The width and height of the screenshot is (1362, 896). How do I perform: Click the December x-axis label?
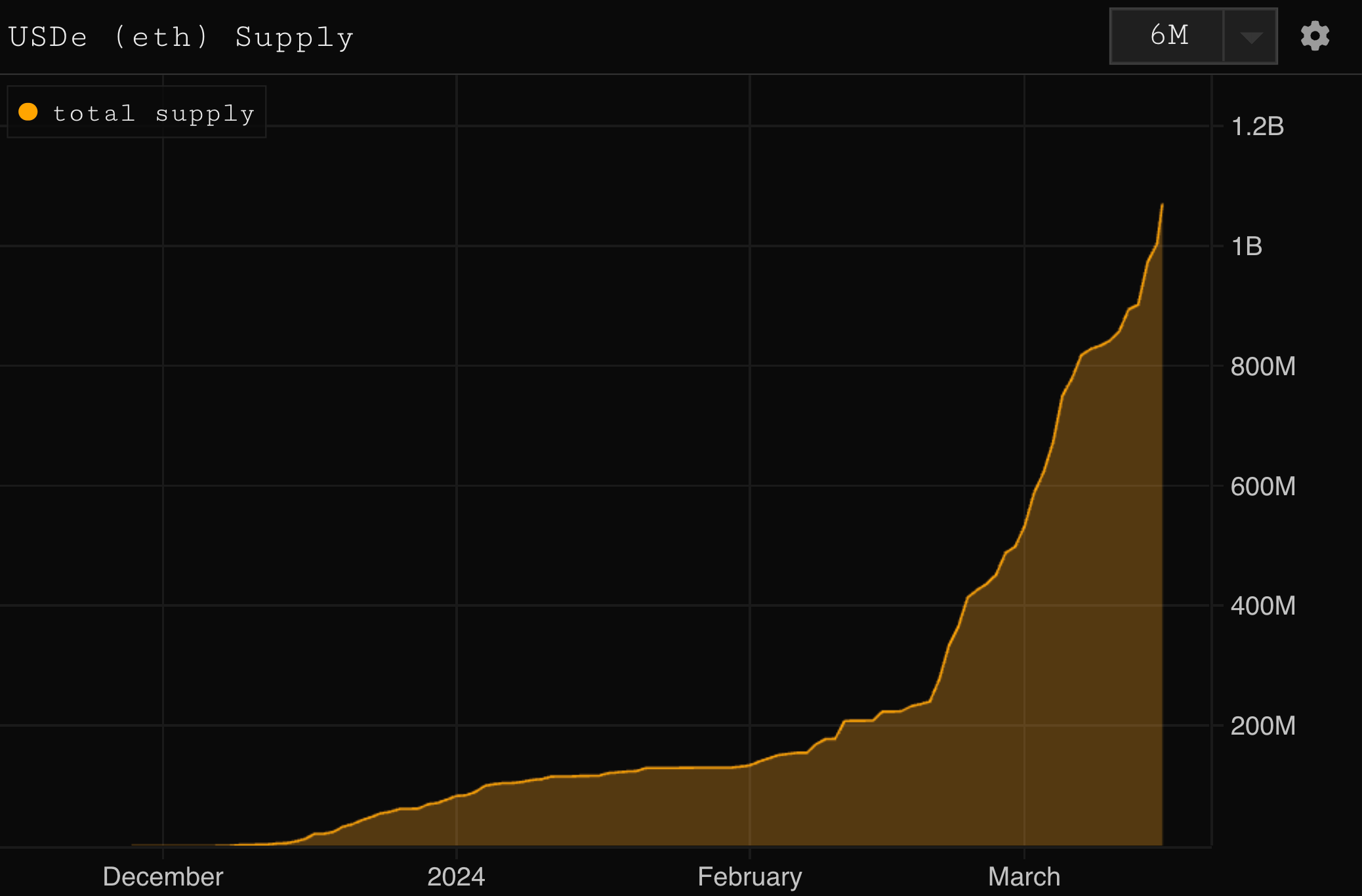point(163,876)
